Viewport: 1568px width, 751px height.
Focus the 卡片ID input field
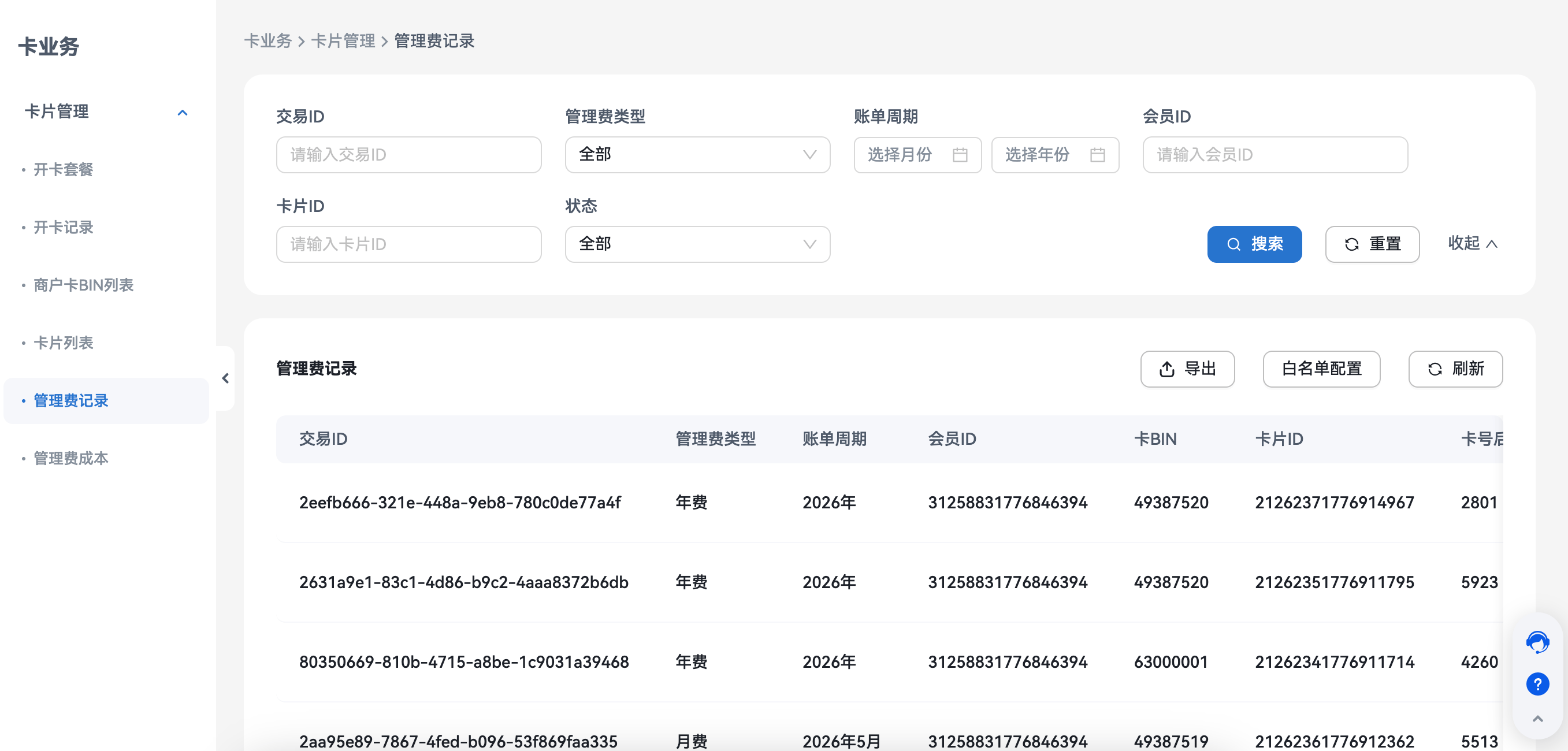point(408,244)
